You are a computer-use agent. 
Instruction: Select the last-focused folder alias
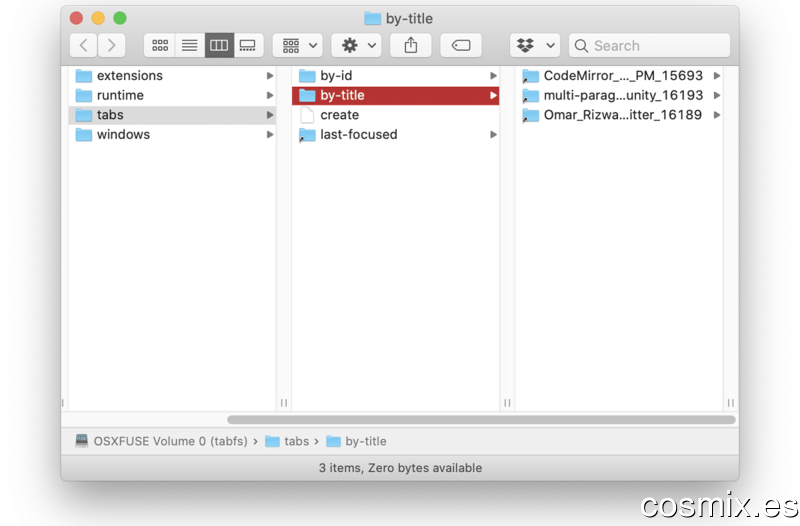[x=395, y=135]
